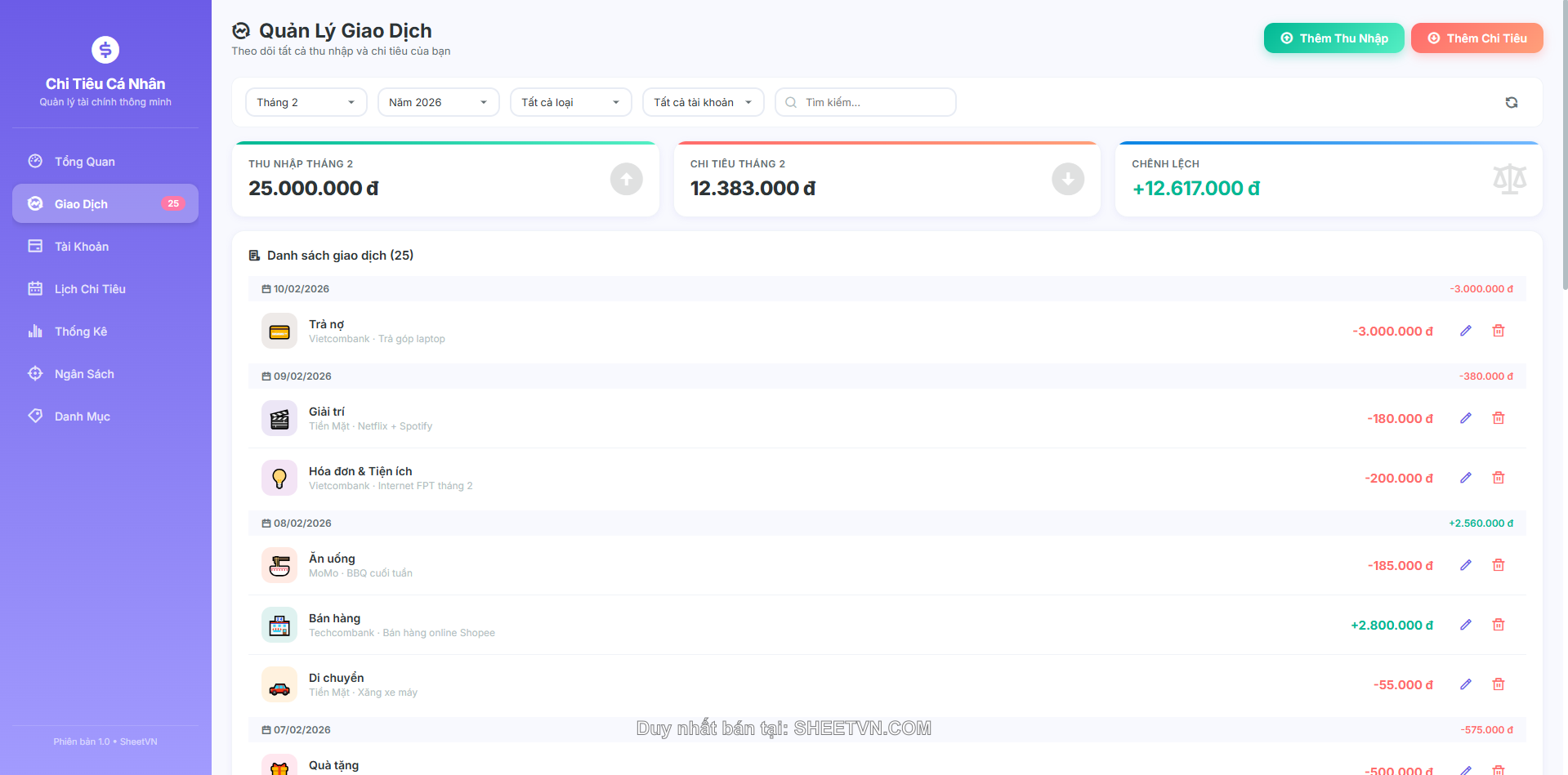
Task: Delete the Hóa đơn & Tiện ích entry
Action: point(1498,478)
